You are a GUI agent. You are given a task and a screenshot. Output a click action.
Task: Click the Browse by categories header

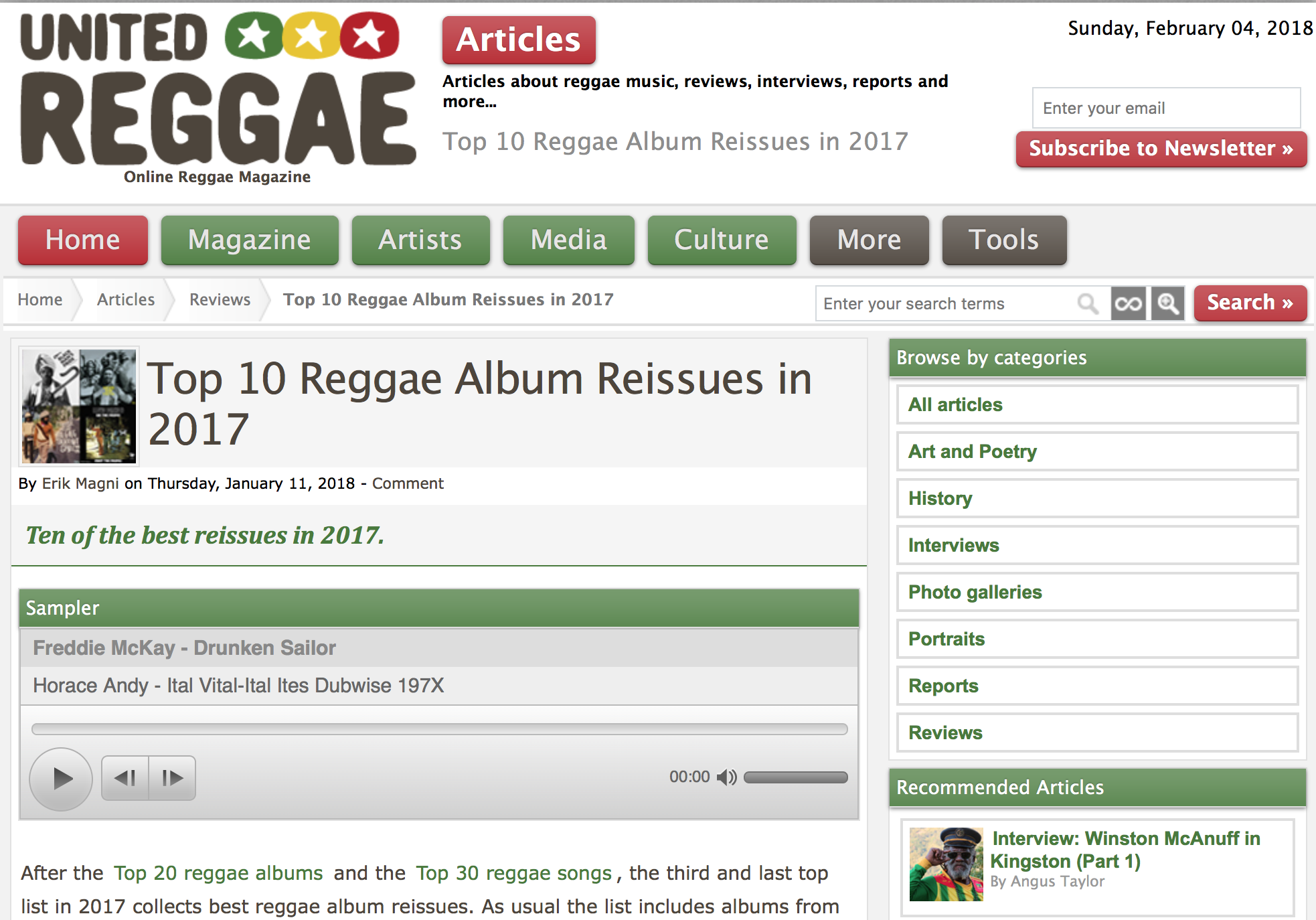(x=1098, y=358)
